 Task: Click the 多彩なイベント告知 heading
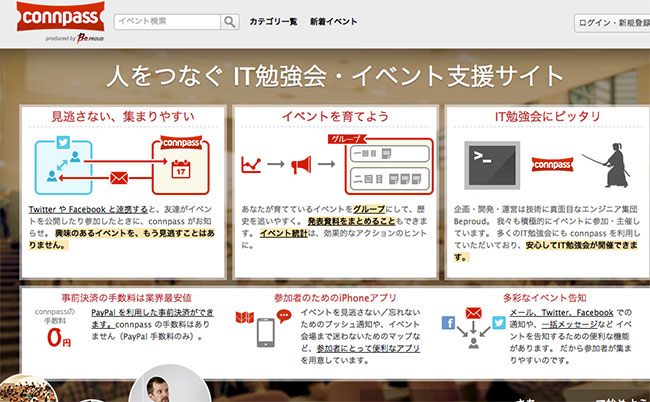pos(544,298)
